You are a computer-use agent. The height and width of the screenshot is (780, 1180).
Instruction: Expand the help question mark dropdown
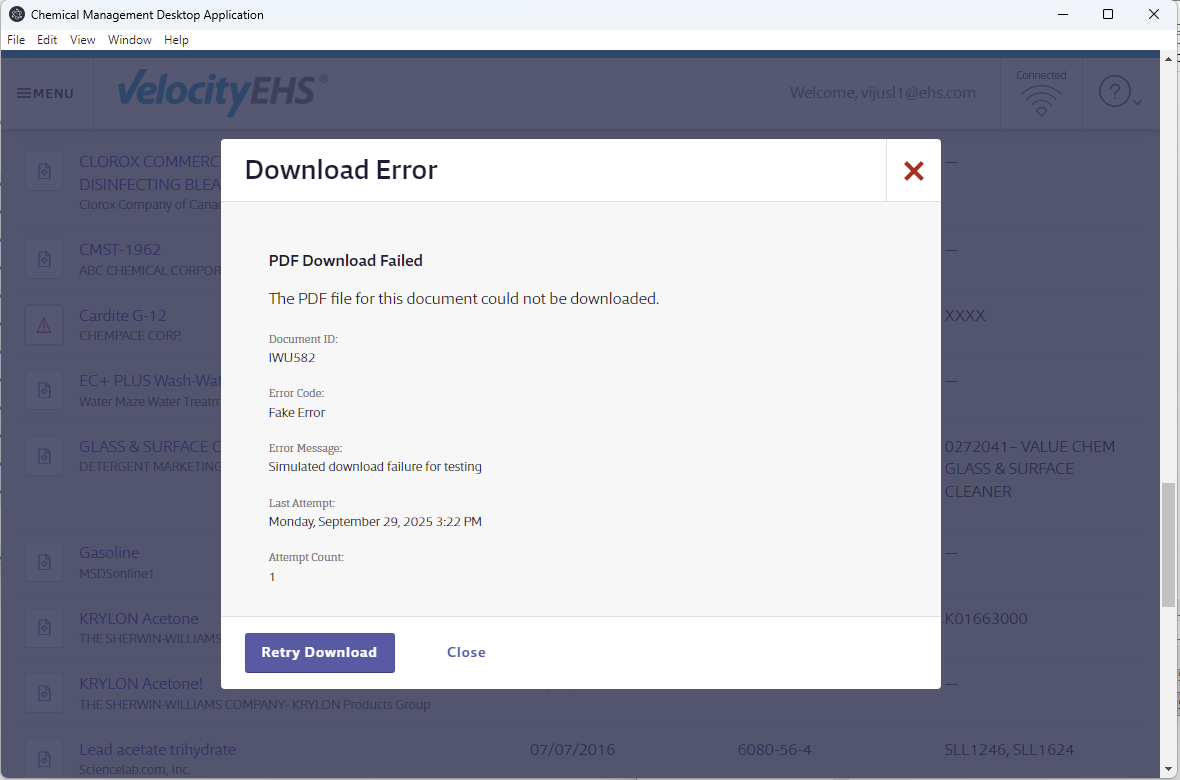[x=1119, y=93]
